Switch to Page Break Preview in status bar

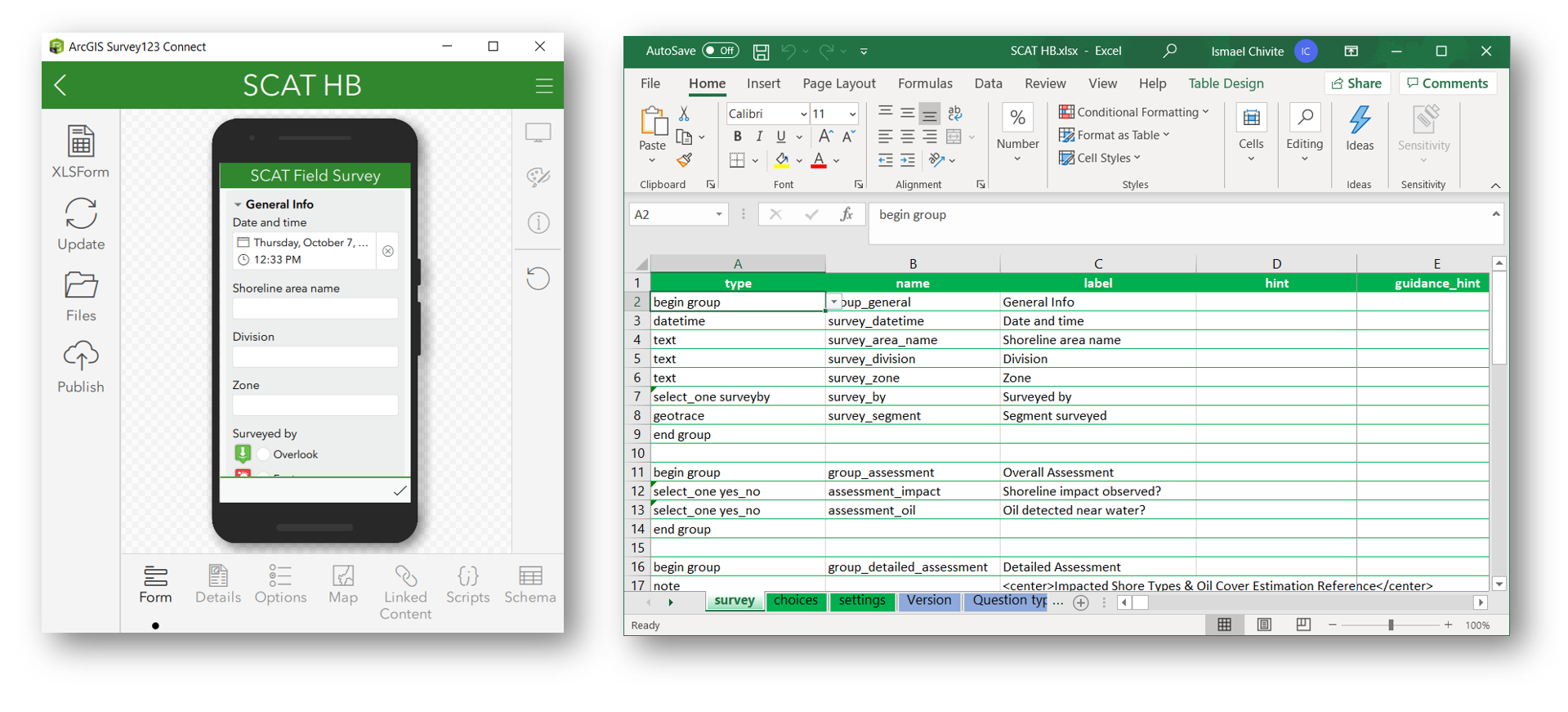(1303, 625)
